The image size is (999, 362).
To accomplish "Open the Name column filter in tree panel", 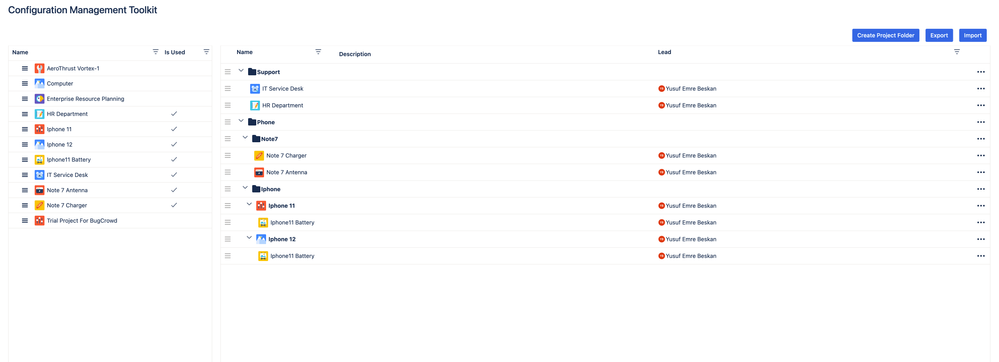I will click(x=318, y=52).
